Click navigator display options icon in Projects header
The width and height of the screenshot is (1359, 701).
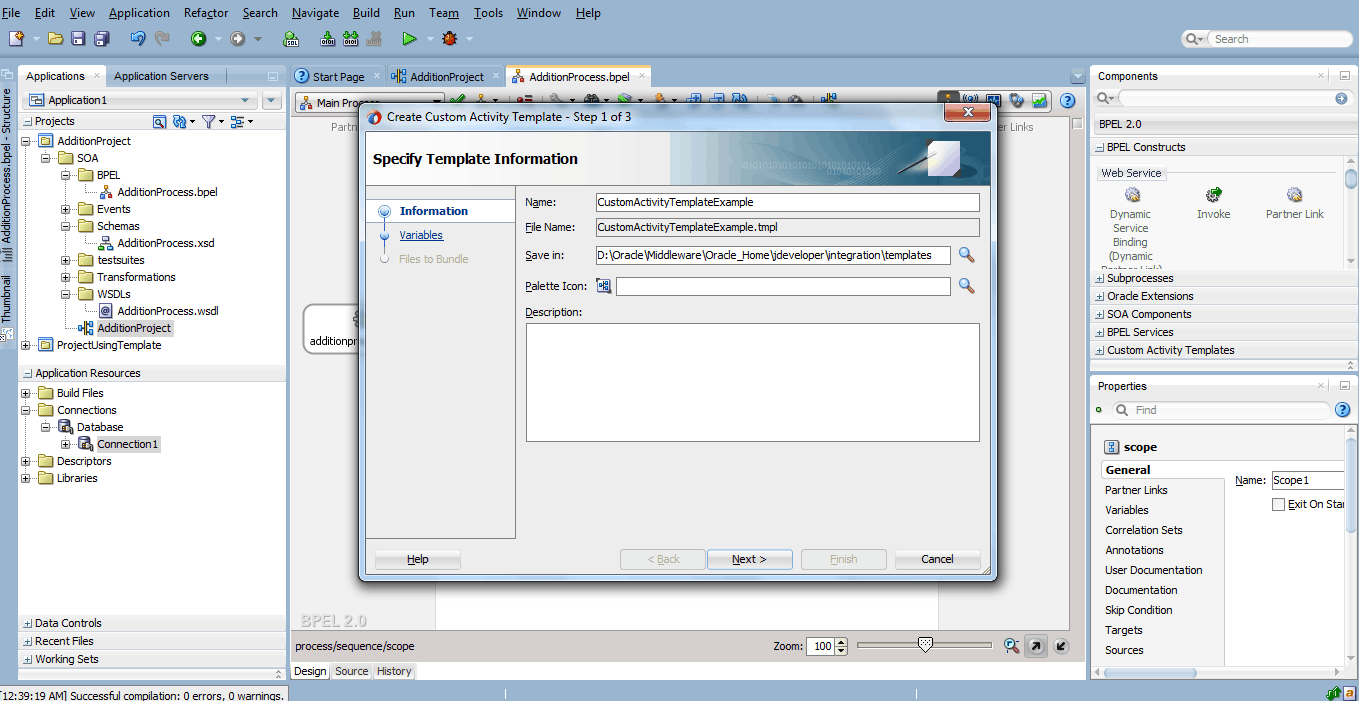[x=237, y=121]
